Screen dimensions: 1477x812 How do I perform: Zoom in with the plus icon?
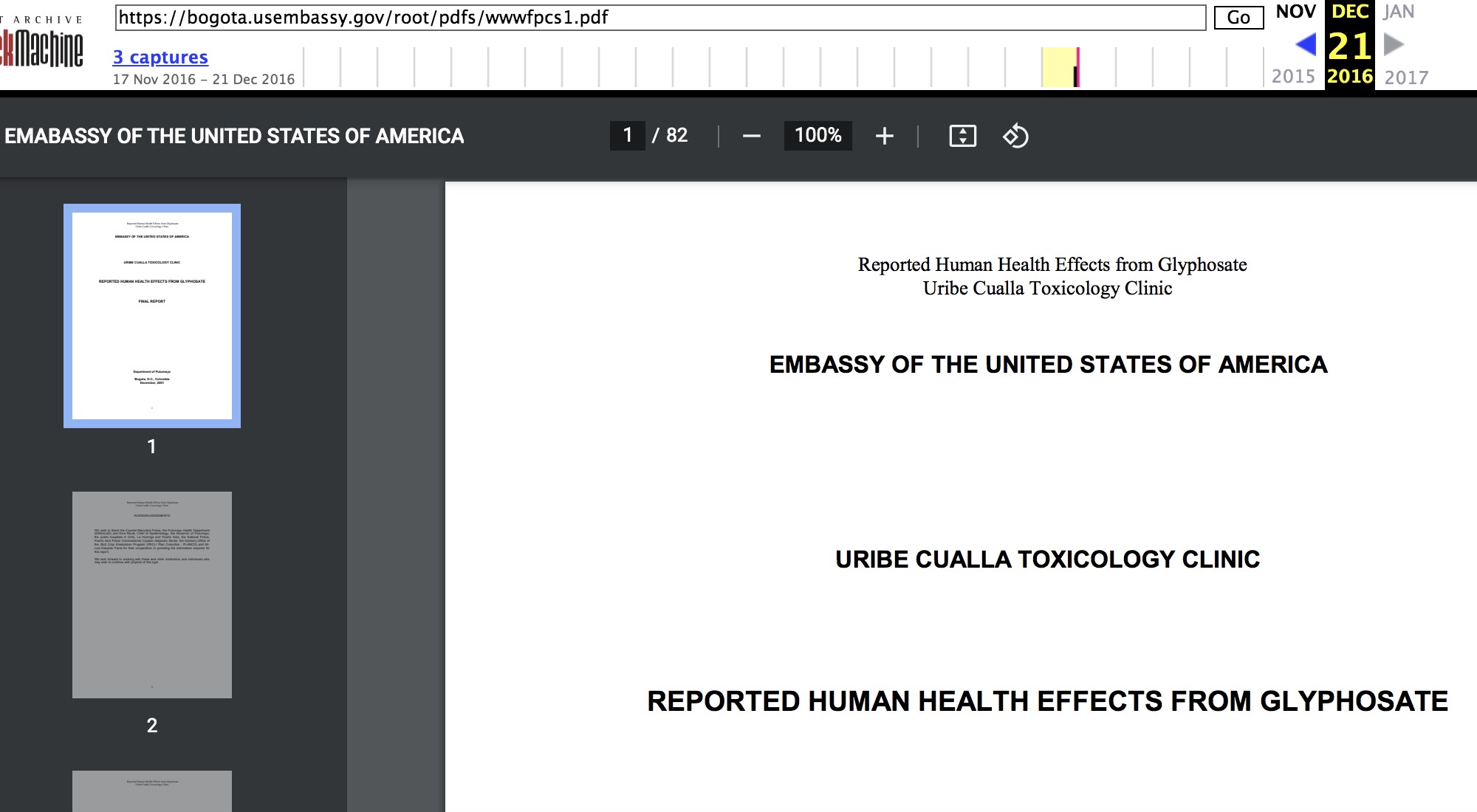click(x=884, y=136)
